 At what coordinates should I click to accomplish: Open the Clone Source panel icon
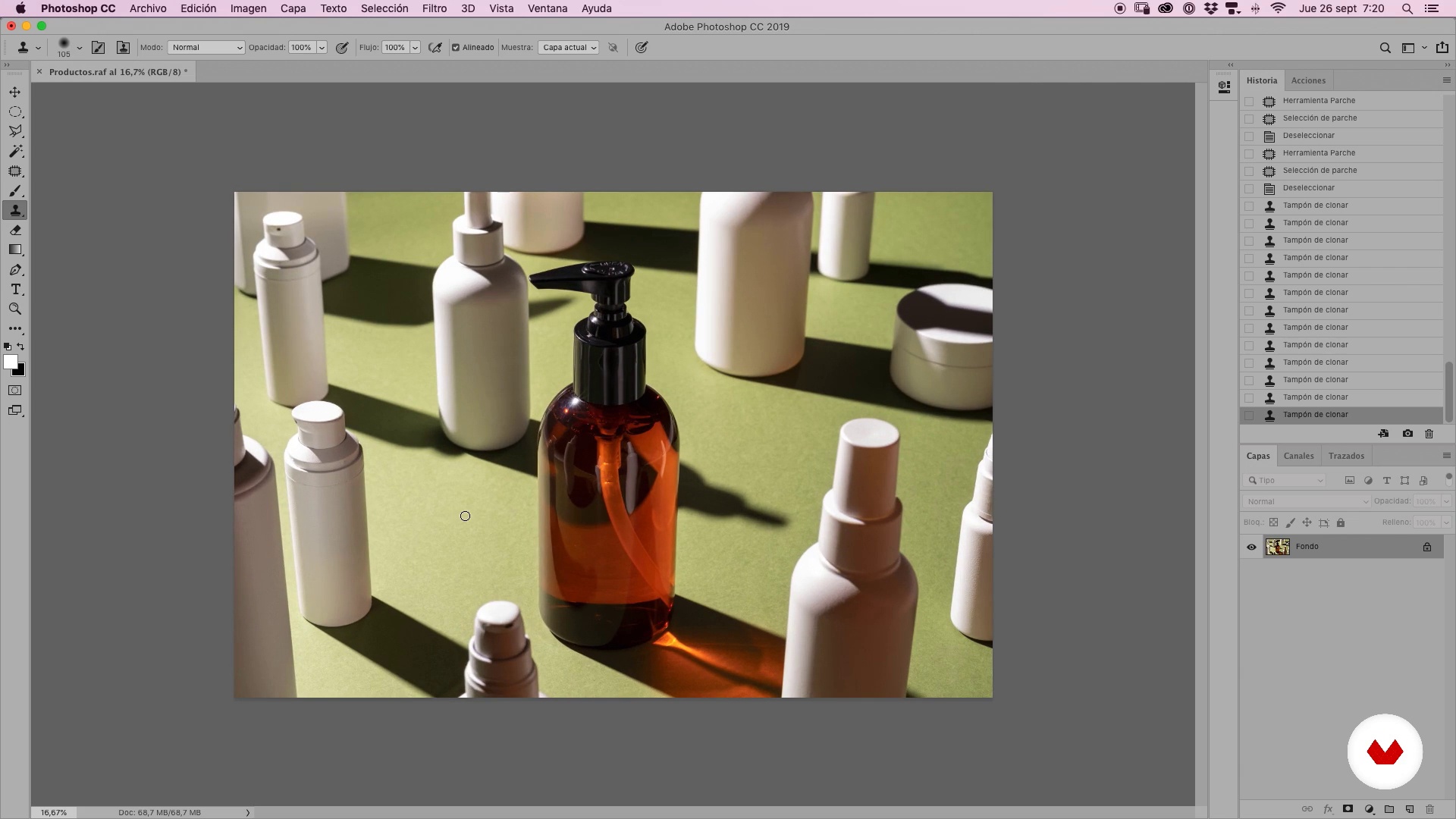123,47
